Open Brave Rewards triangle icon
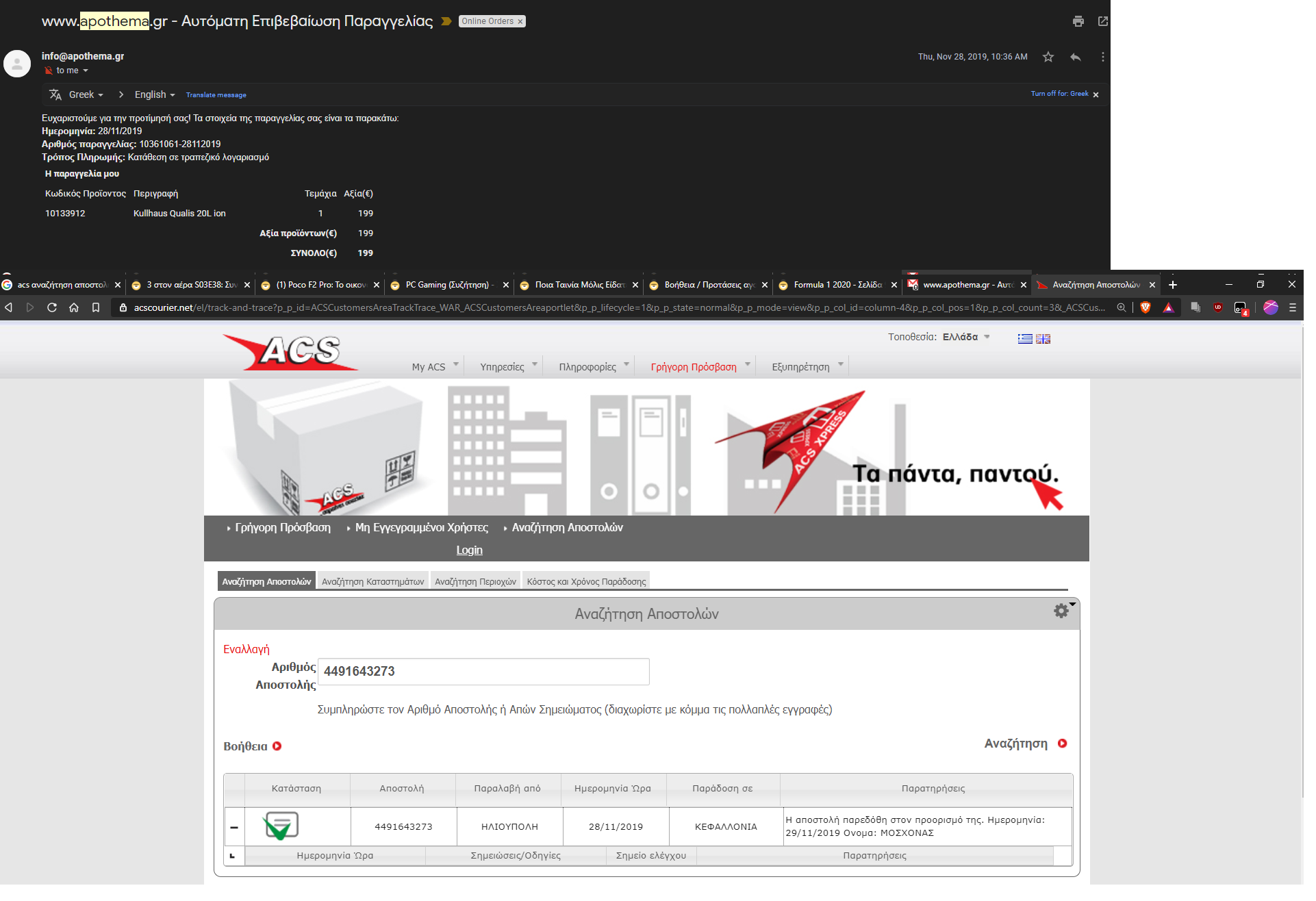1316x901 pixels. [1169, 307]
